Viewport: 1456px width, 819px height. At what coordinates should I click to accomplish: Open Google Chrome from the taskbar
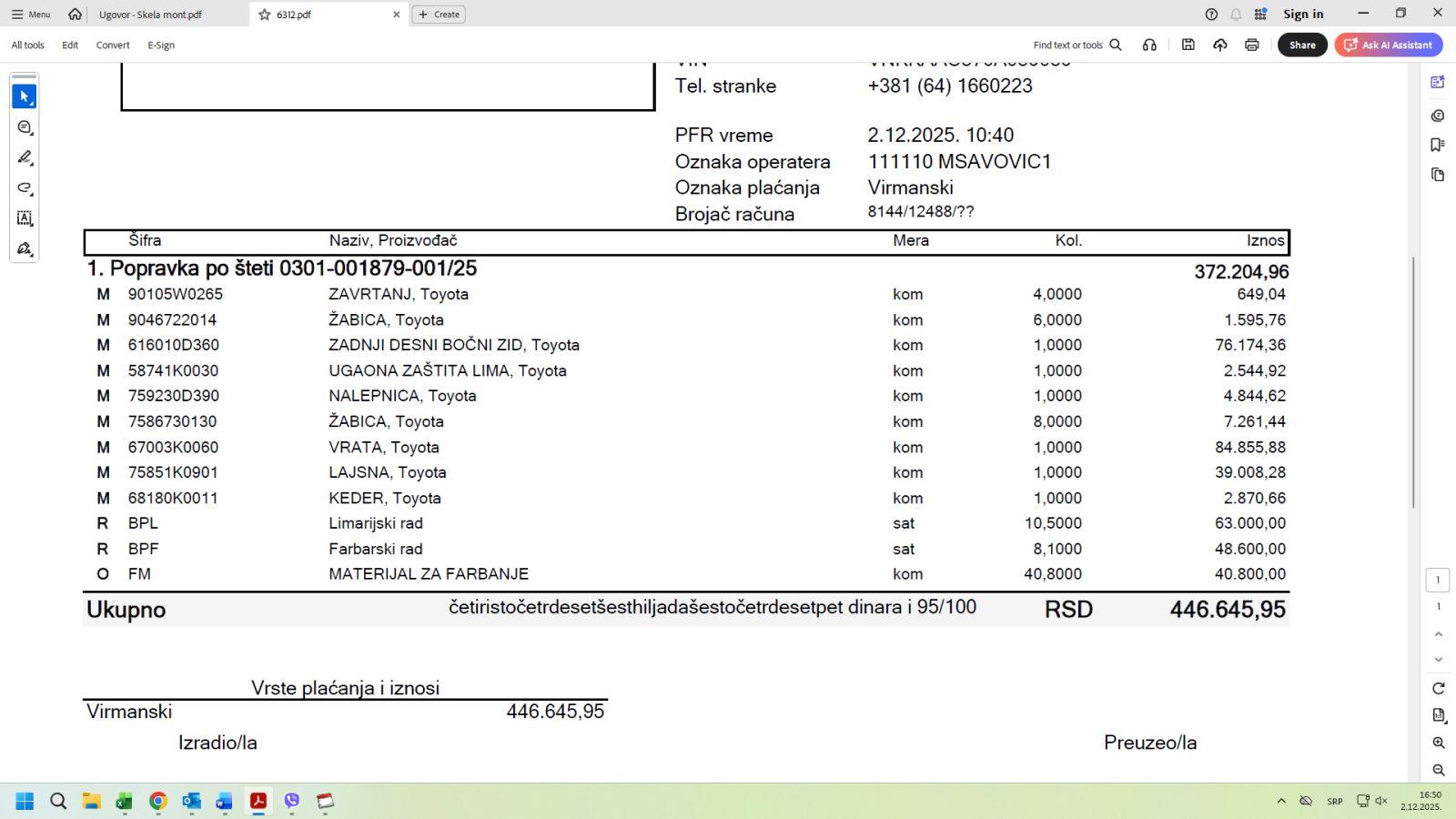pyautogui.click(x=158, y=801)
